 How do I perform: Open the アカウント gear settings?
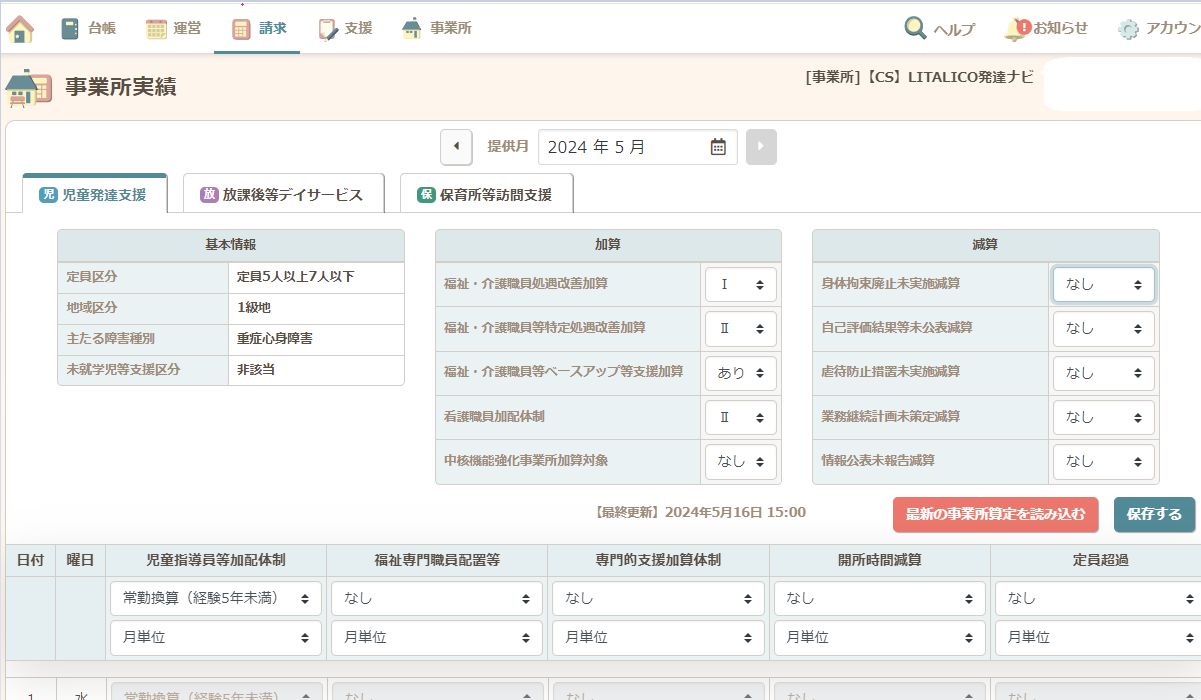click(1129, 29)
